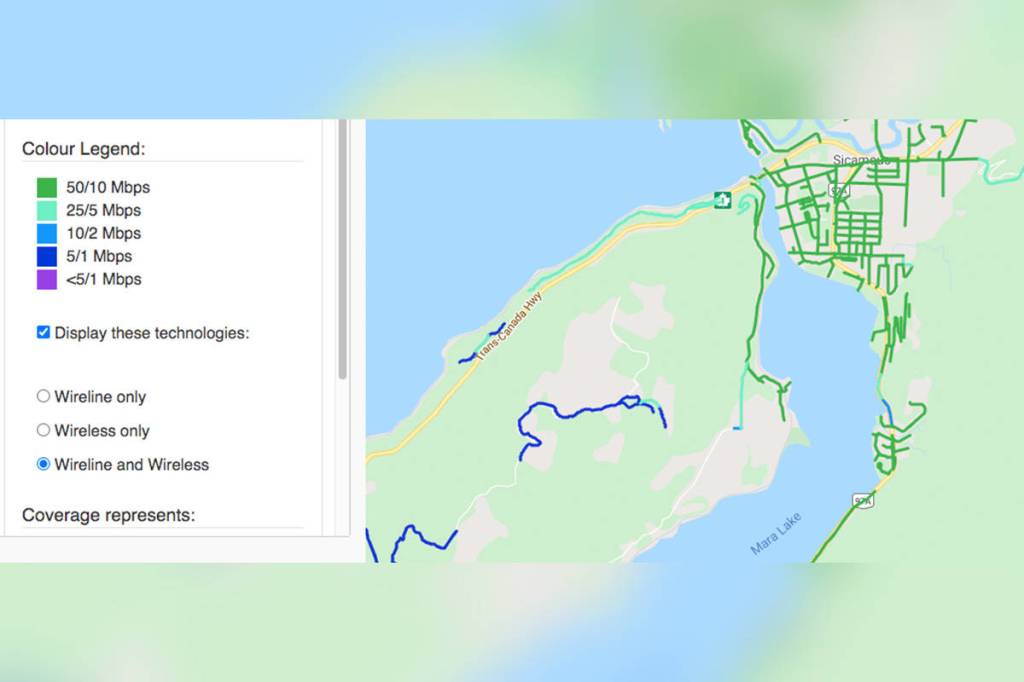Click the 97A route shield near Mara Lake
Image resolution: width=1024 pixels, height=682 pixels.
point(863,499)
